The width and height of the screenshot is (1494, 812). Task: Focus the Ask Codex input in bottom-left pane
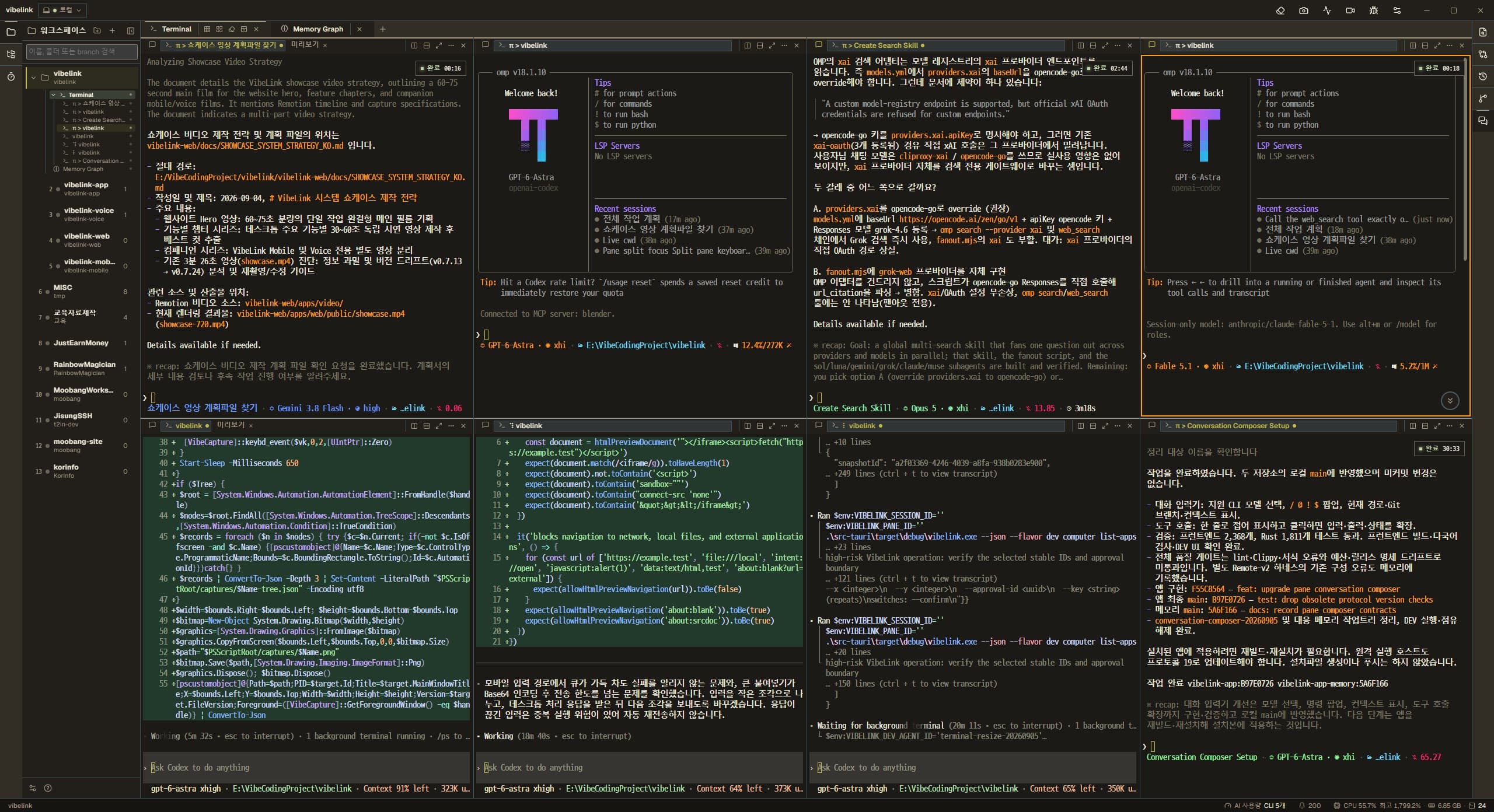306,768
